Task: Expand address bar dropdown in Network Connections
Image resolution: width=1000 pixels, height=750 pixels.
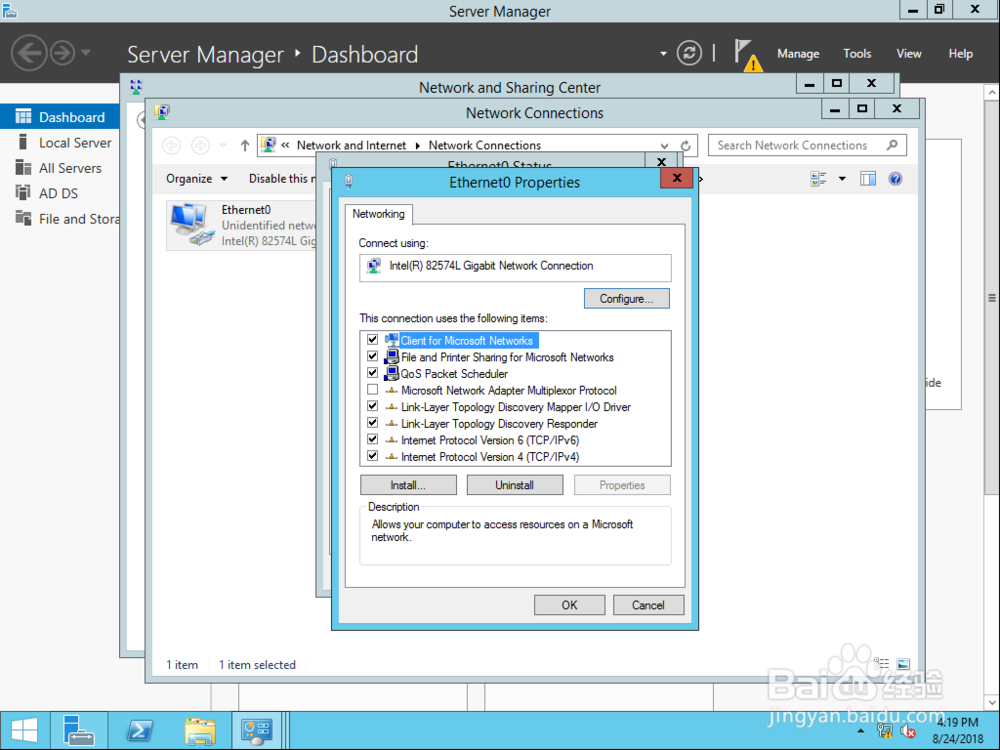Action: click(664, 145)
